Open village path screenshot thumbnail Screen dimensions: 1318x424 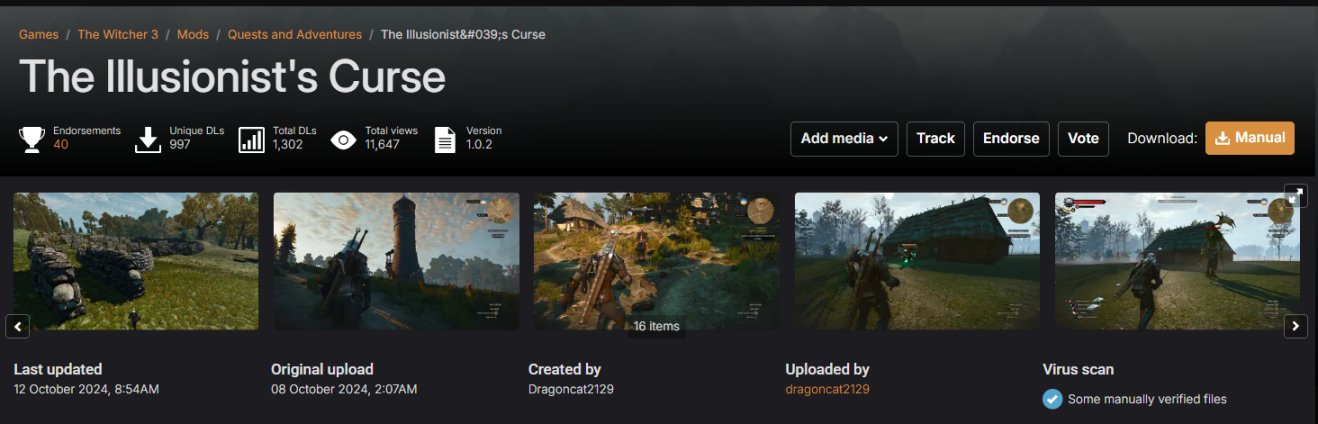[657, 261]
